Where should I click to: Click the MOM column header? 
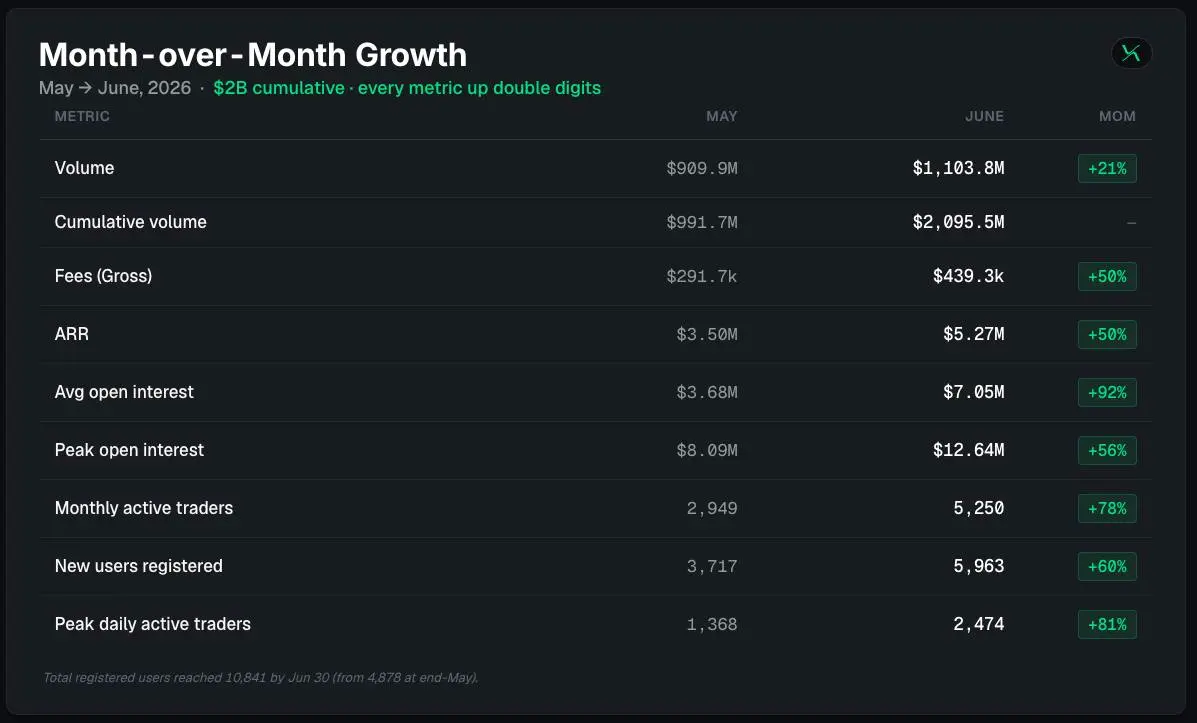1117,116
